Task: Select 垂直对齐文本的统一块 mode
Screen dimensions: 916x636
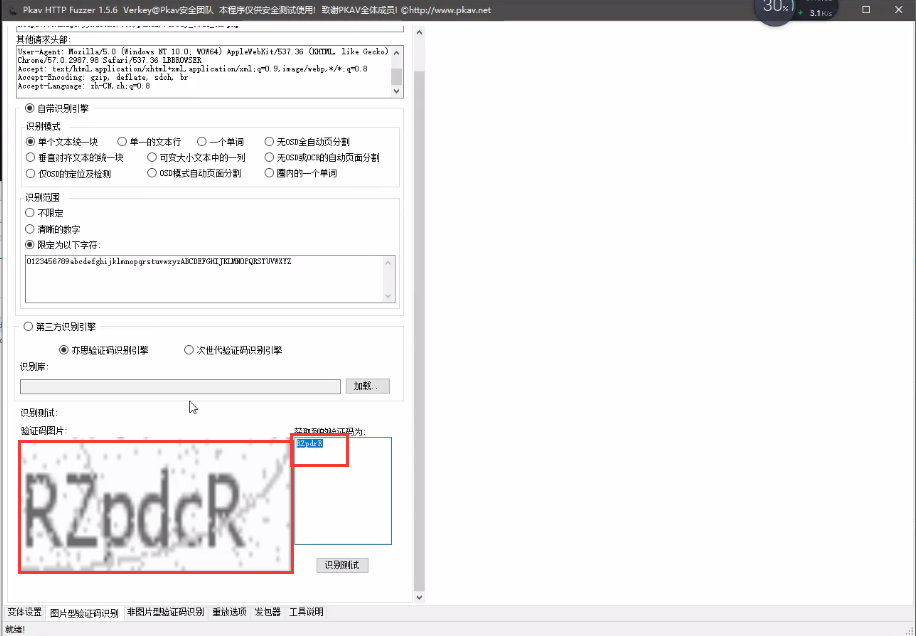Action: pos(30,157)
